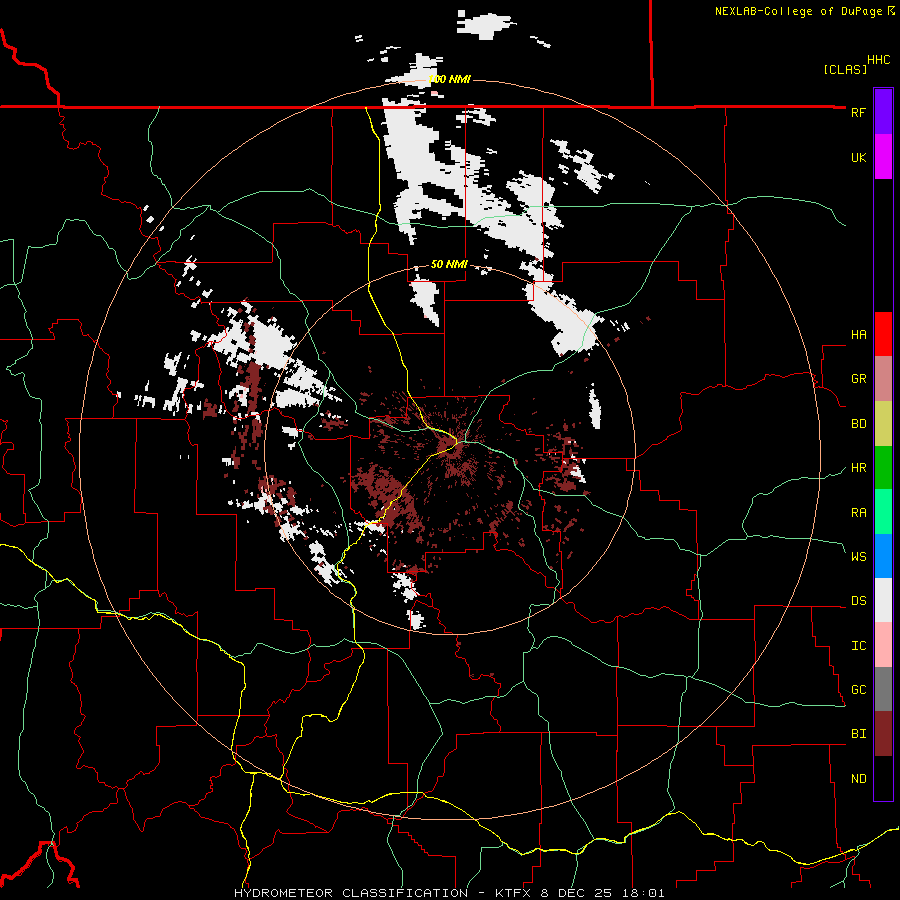This screenshot has width=900, height=900.
Task: Click the GR legend label
Action: [x=858, y=379]
